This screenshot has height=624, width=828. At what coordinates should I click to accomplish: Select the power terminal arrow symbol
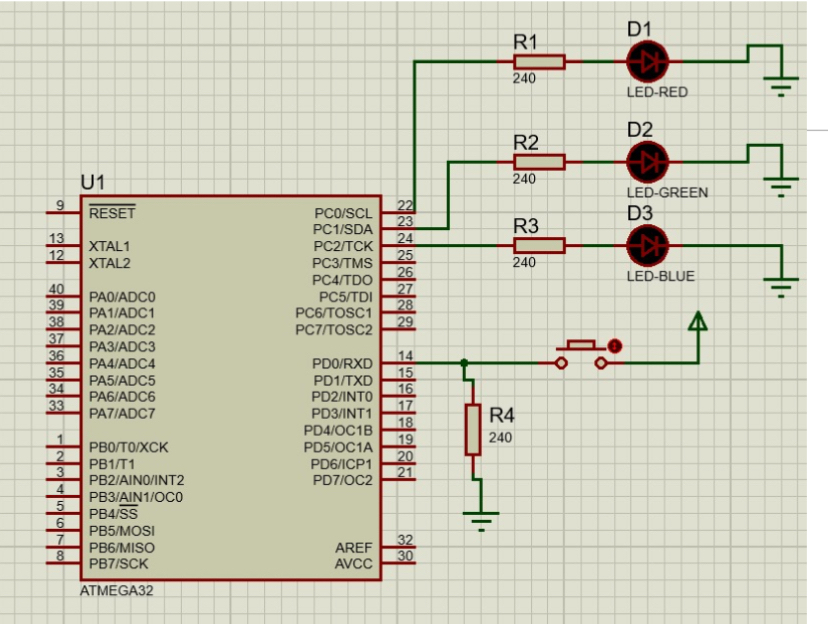pyautogui.click(x=698, y=321)
